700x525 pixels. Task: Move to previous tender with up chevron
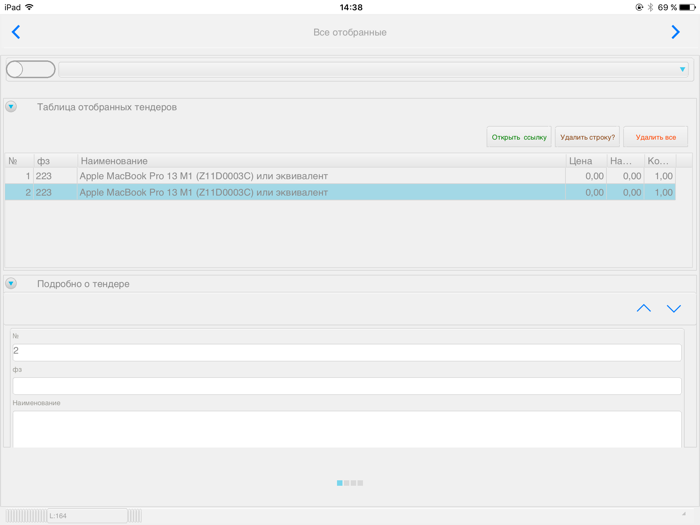pyautogui.click(x=643, y=308)
